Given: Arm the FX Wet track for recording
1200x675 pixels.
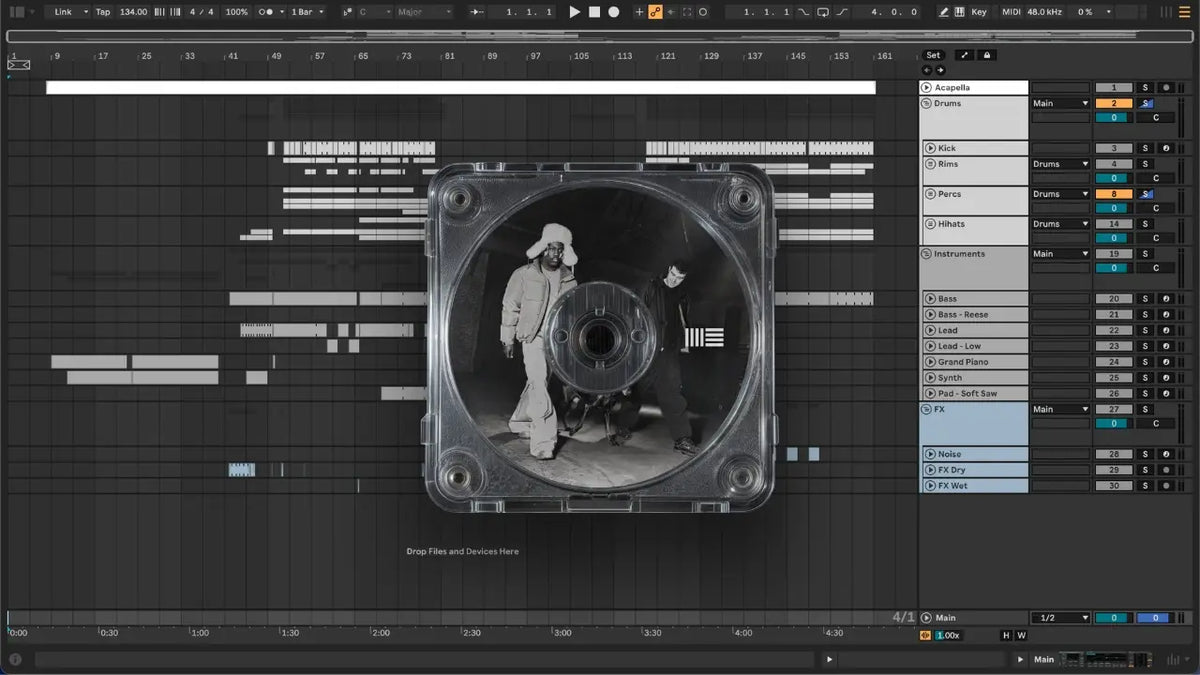Looking at the screenshot, I should click(x=1165, y=486).
